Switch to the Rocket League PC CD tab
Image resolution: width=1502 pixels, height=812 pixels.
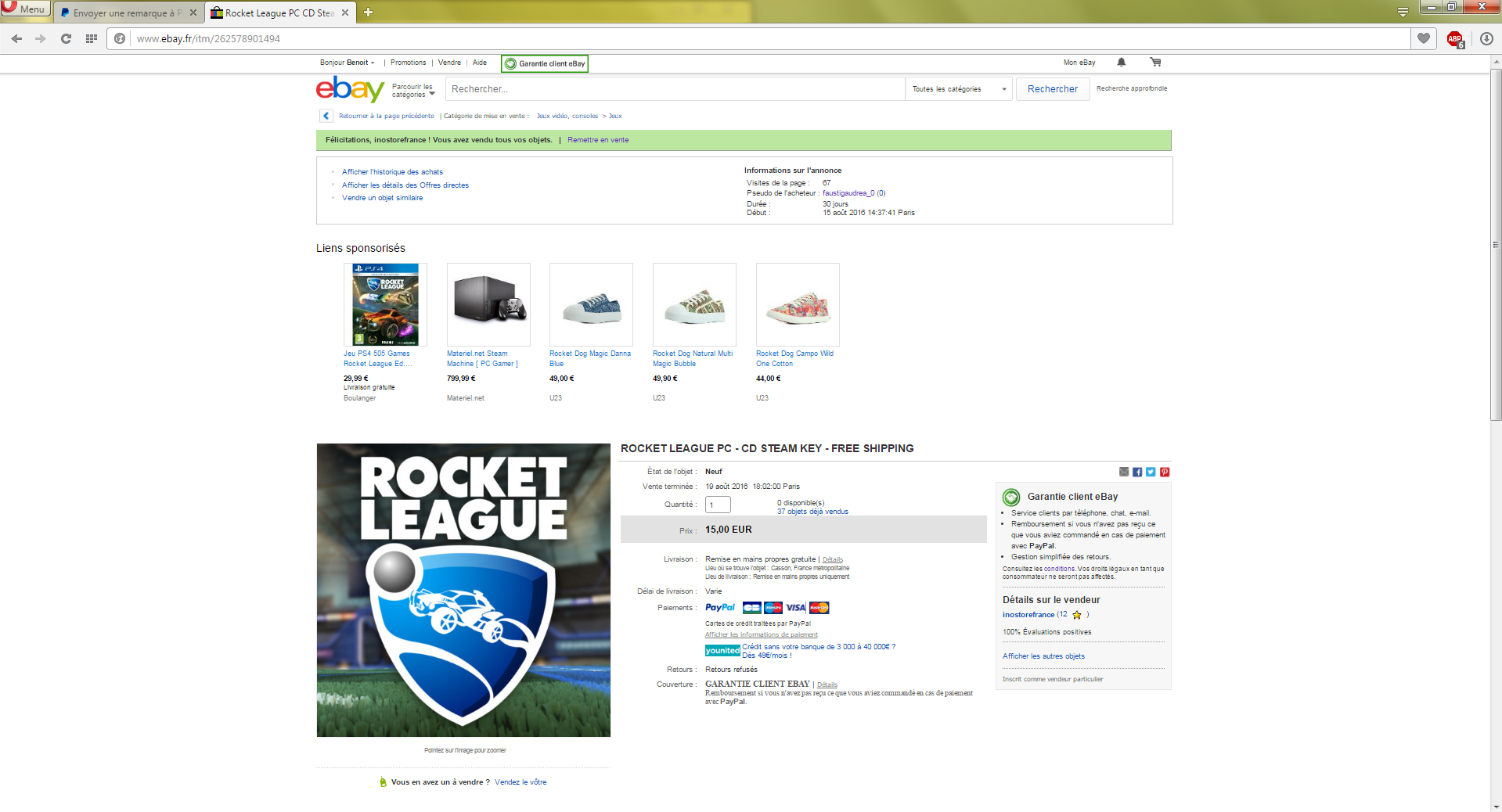[x=279, y=13]
